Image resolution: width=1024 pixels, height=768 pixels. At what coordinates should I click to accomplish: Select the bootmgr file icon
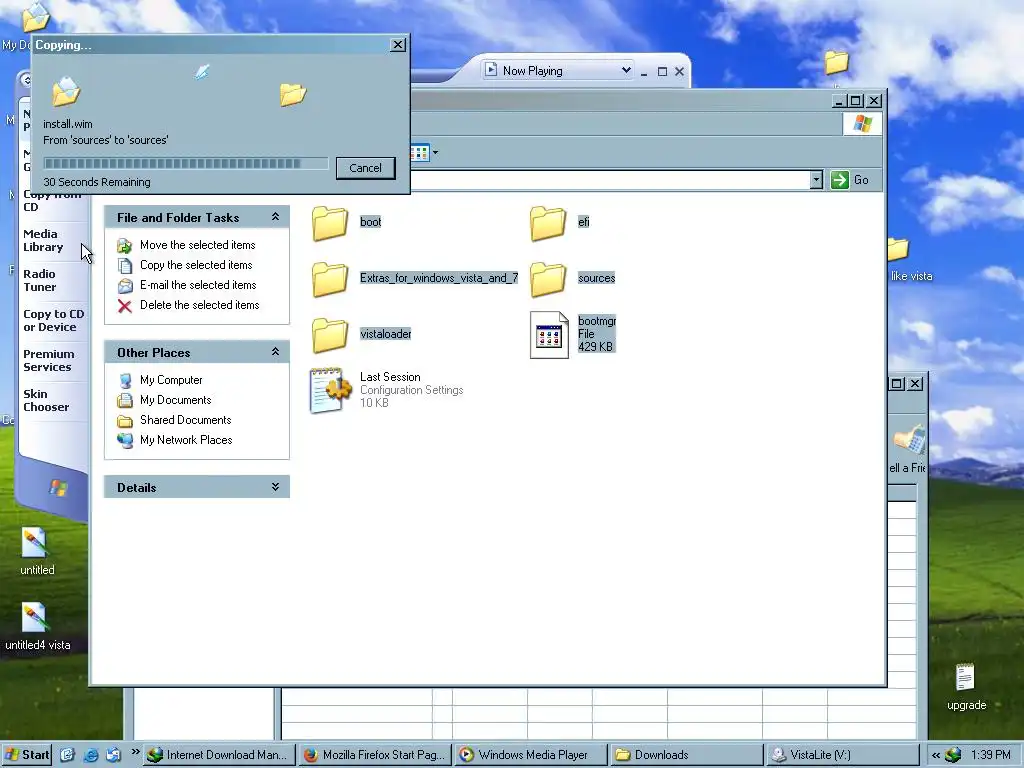549,335
